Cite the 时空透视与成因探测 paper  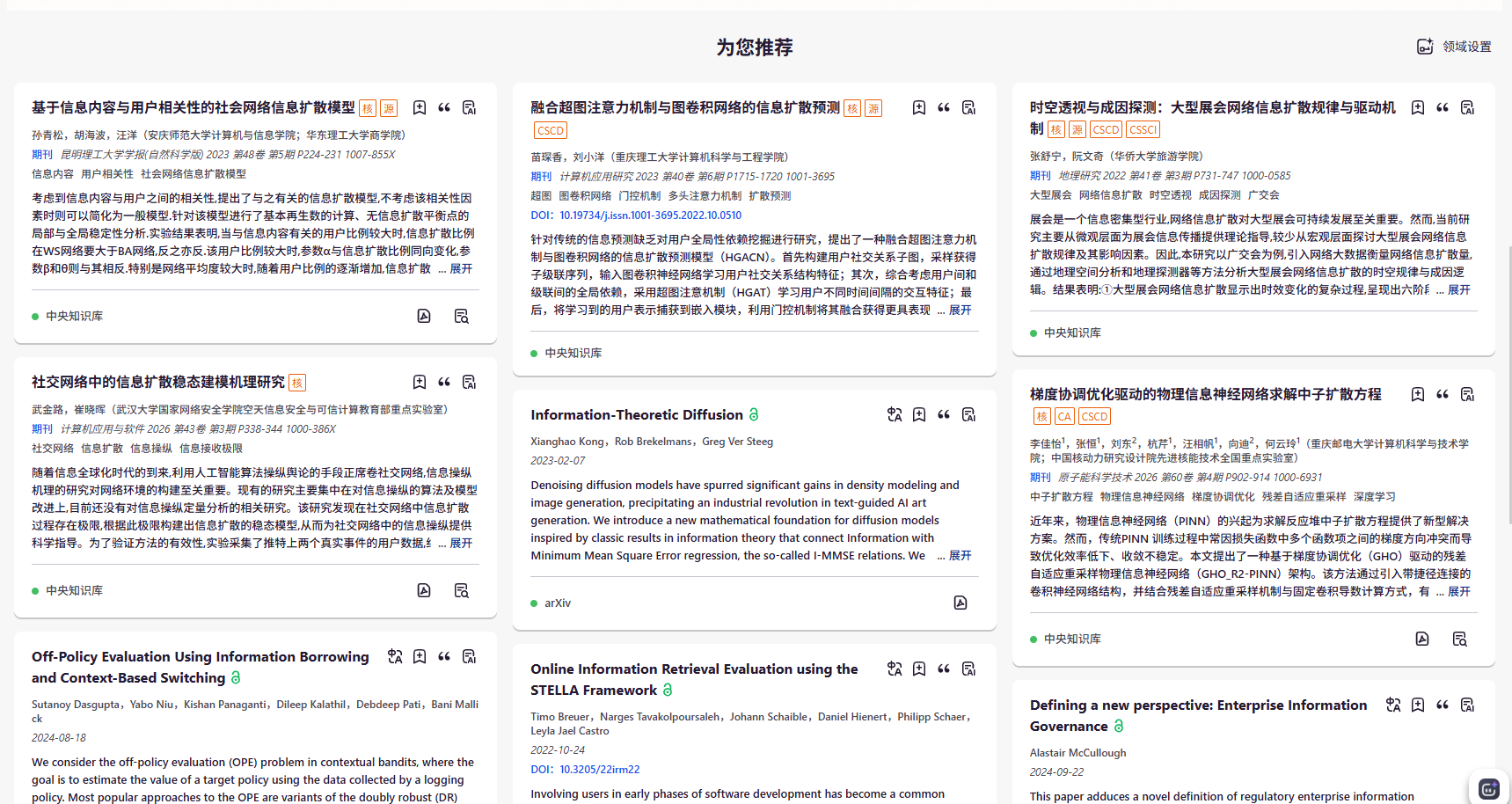click(1443, 107)
